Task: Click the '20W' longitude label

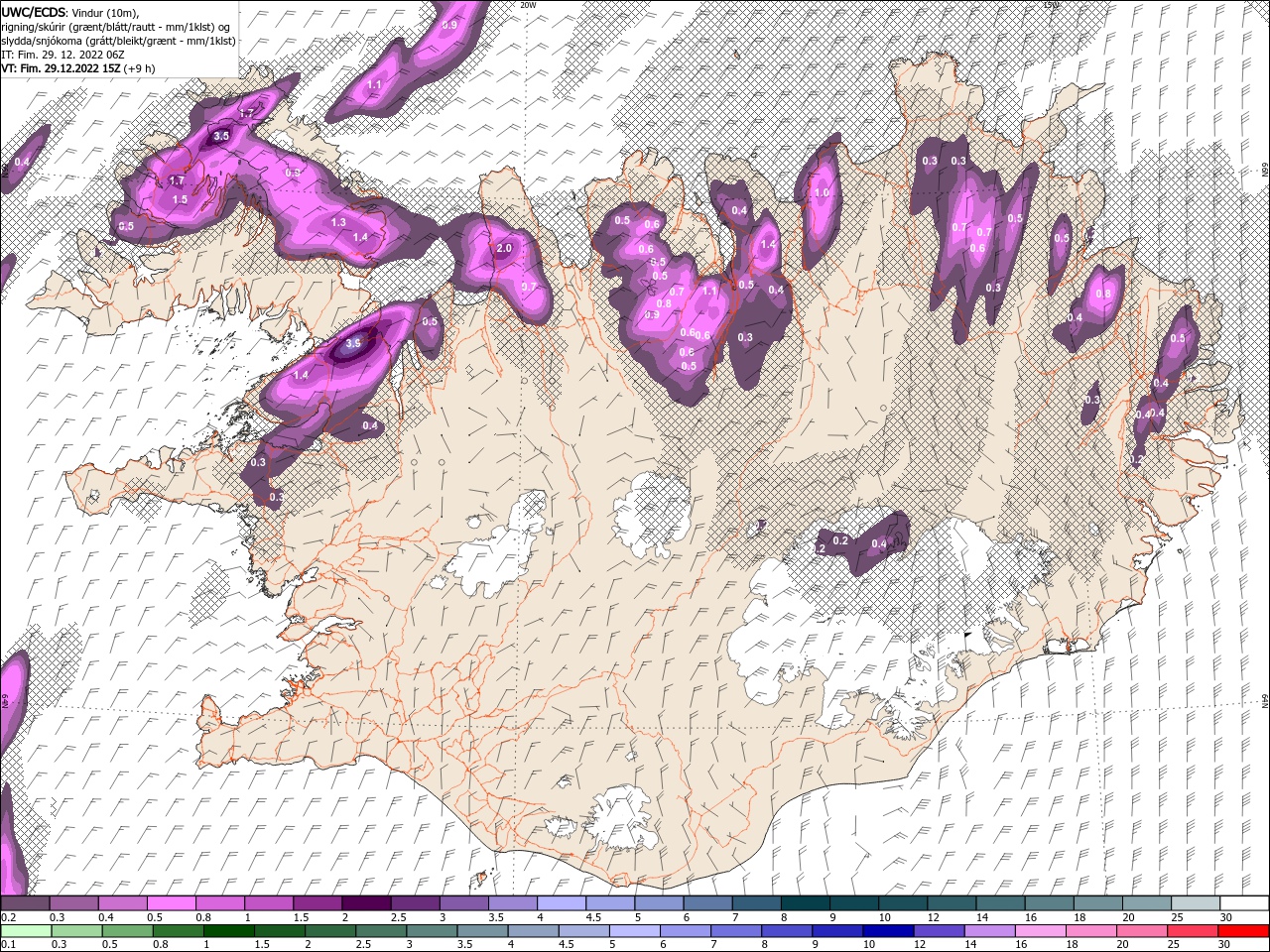Action: pyautogui.click(x=528, y=5)
